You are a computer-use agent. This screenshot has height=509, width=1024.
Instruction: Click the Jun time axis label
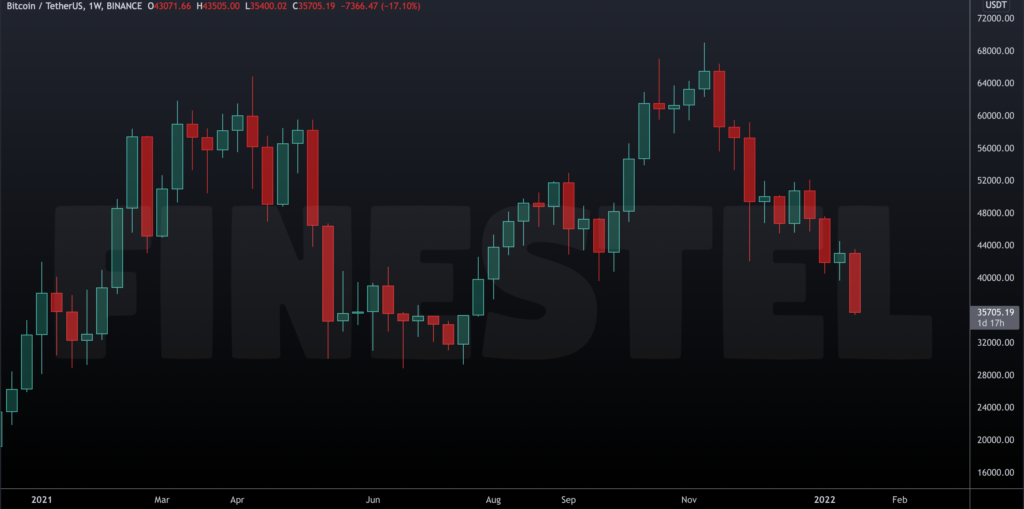[x=372, y=500]
